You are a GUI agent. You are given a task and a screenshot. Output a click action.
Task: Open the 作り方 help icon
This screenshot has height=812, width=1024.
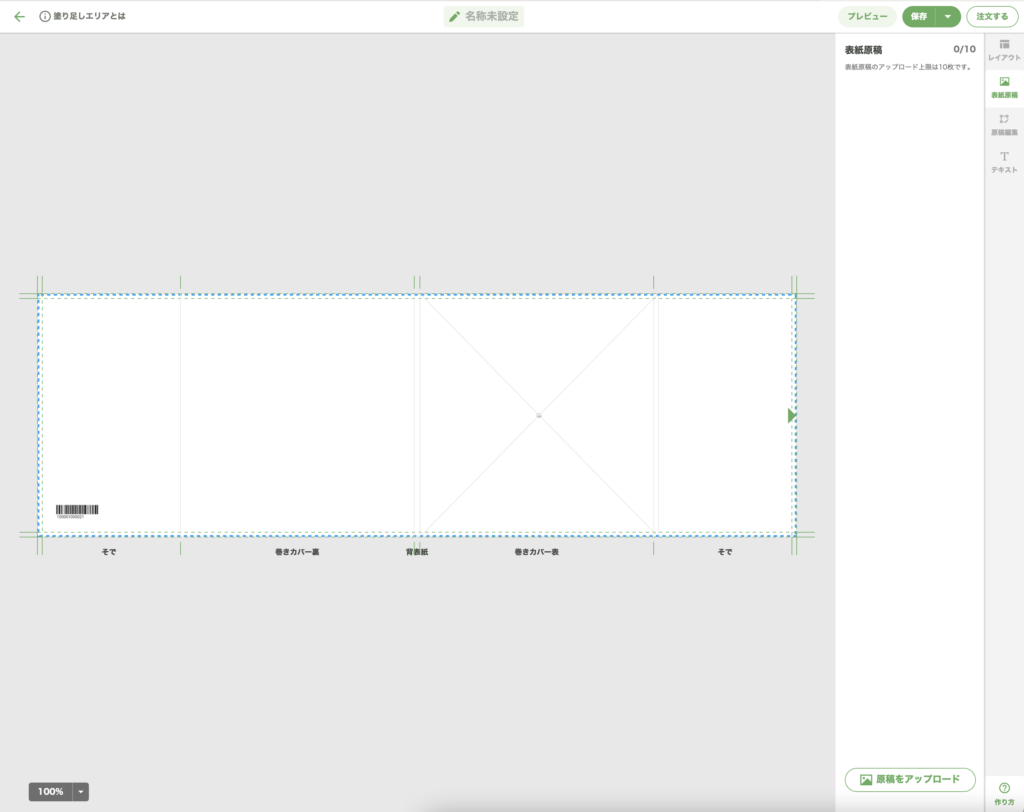(x=1004, y=794)
